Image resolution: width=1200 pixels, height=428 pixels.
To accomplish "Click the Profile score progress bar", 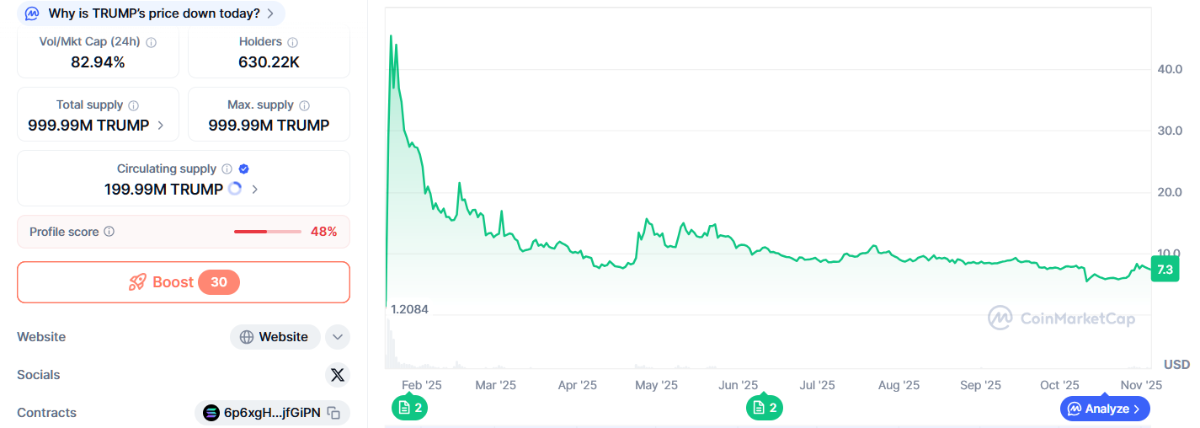I will pos(267,232).
